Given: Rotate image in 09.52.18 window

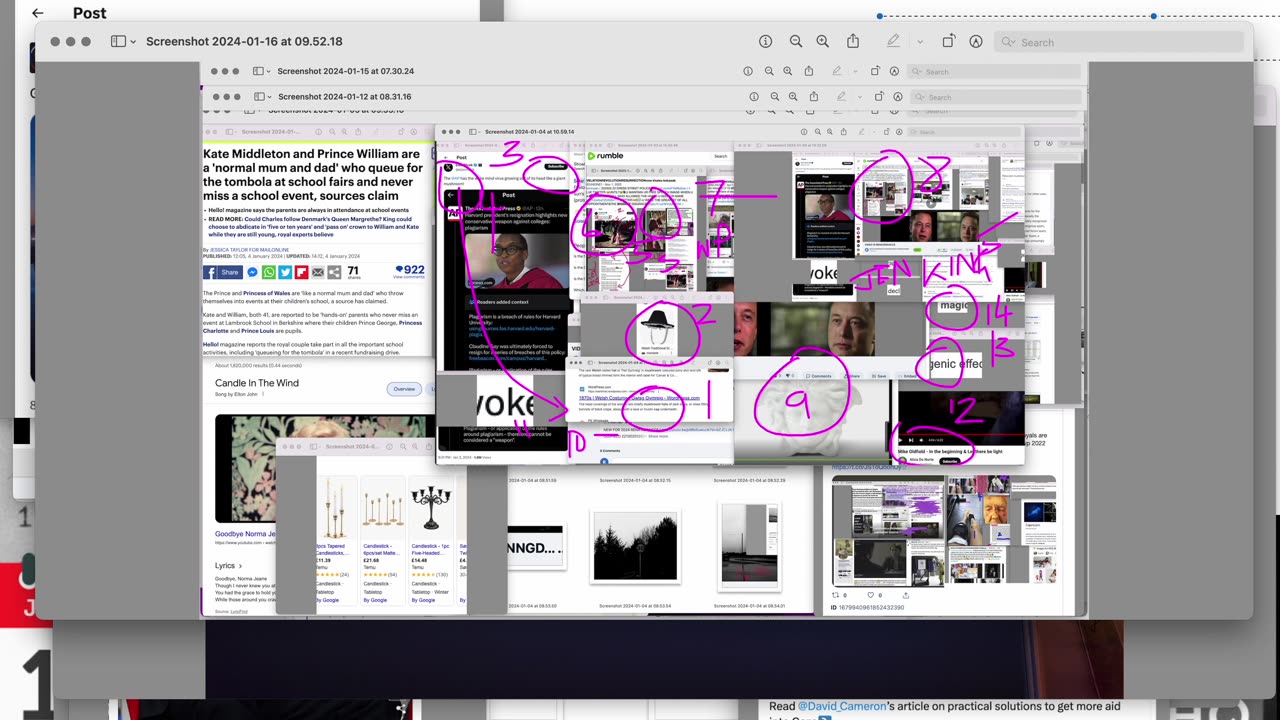Looking at the screenshot, I should tap(948, 42).
